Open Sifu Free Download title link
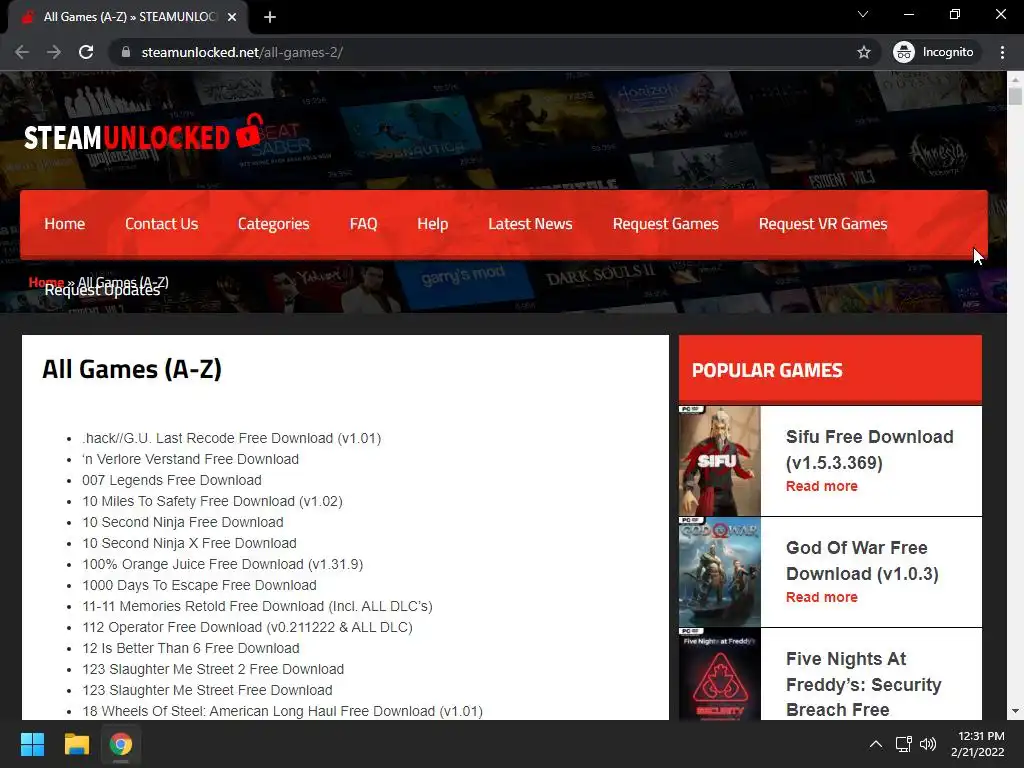The image size is (1024, 768). point(869,449)
